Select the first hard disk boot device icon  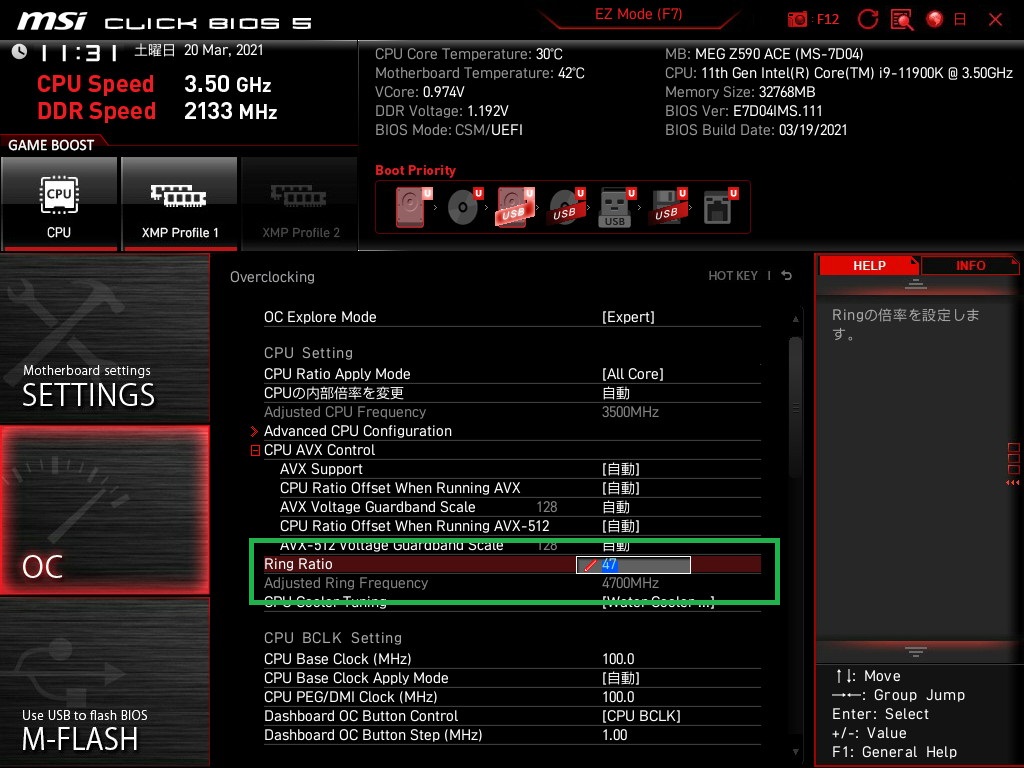tap(413, 207)
